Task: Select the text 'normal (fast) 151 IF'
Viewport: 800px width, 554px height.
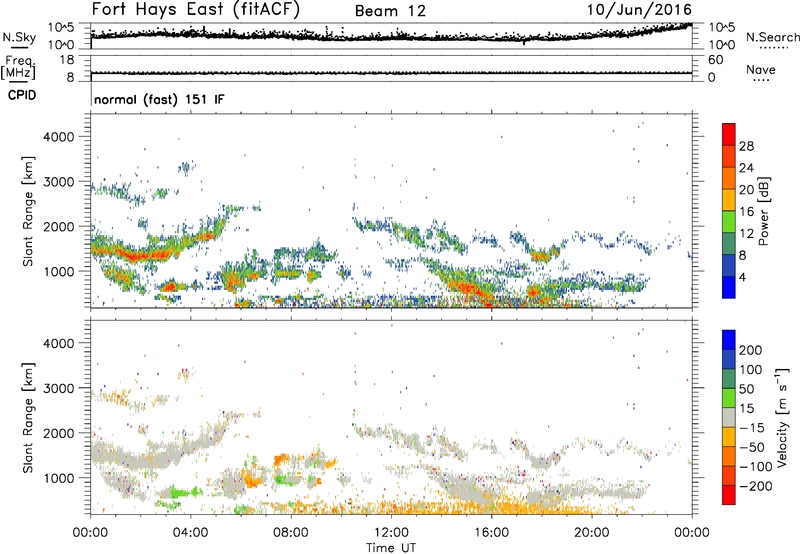Action: 159,100
